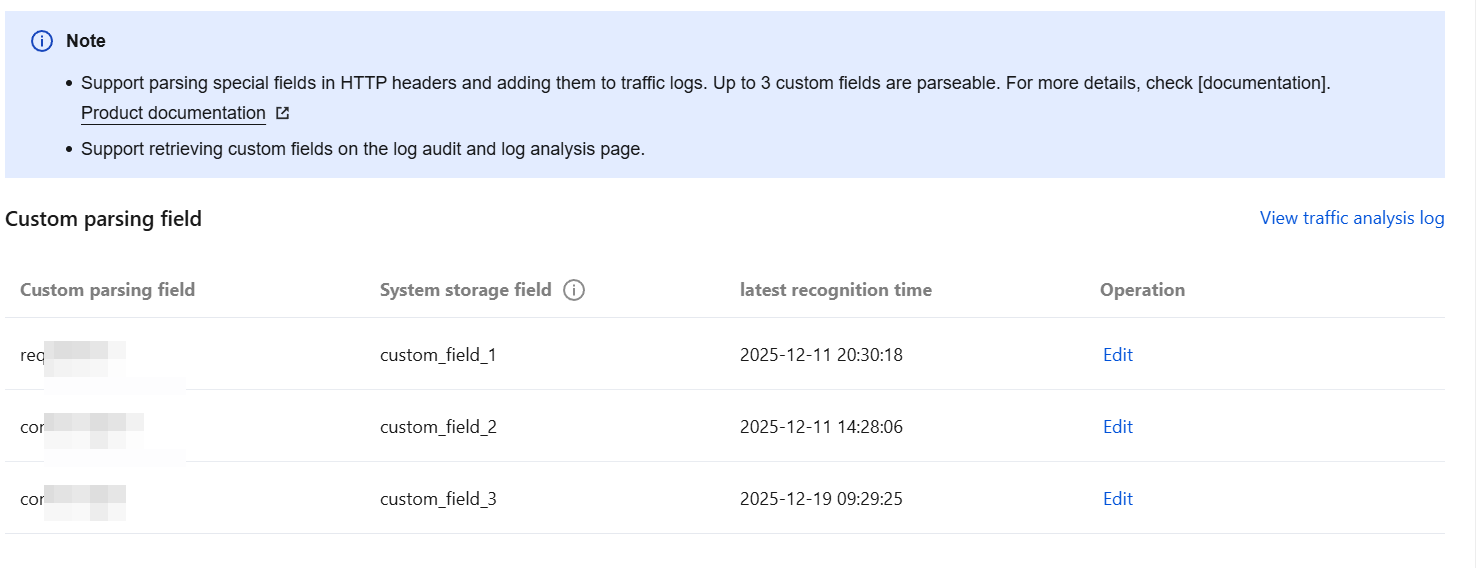Click the 2025-12-19 09:29:25 timestamp
The width and height of the screenshot is (1476, 568).
click(821, 499)
